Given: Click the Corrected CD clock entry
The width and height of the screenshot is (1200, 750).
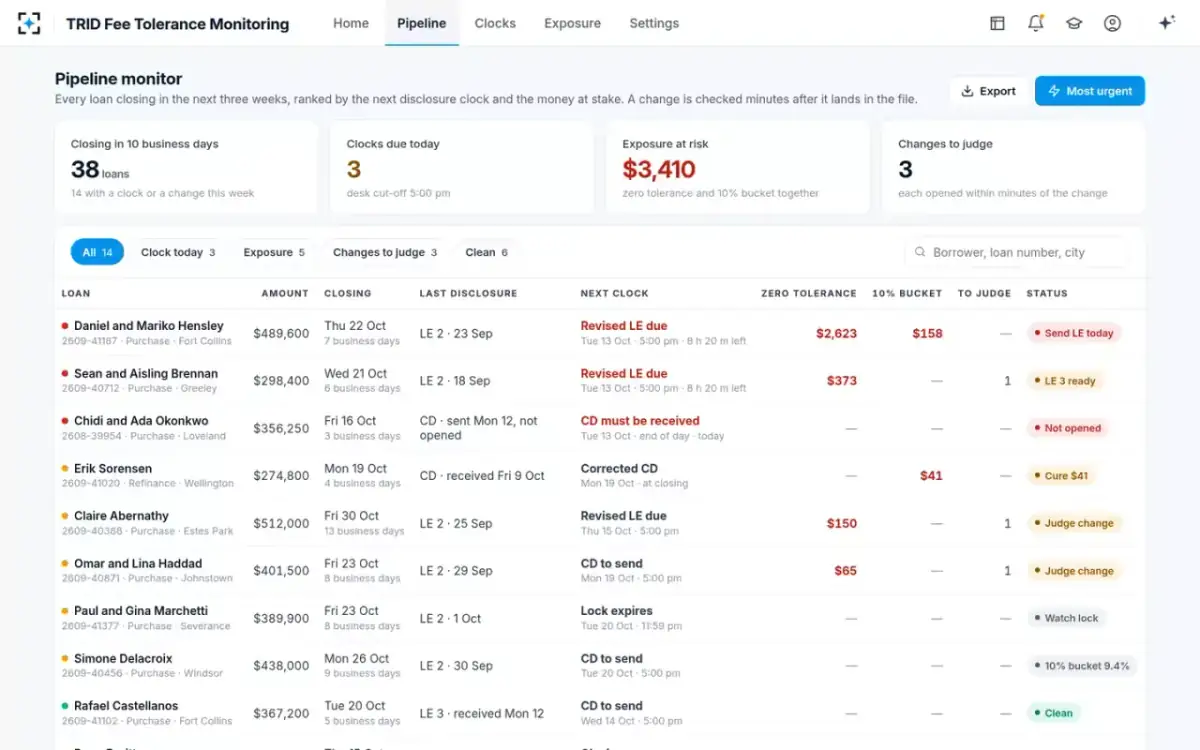Looking at the screenshot, I should point(619,468).
